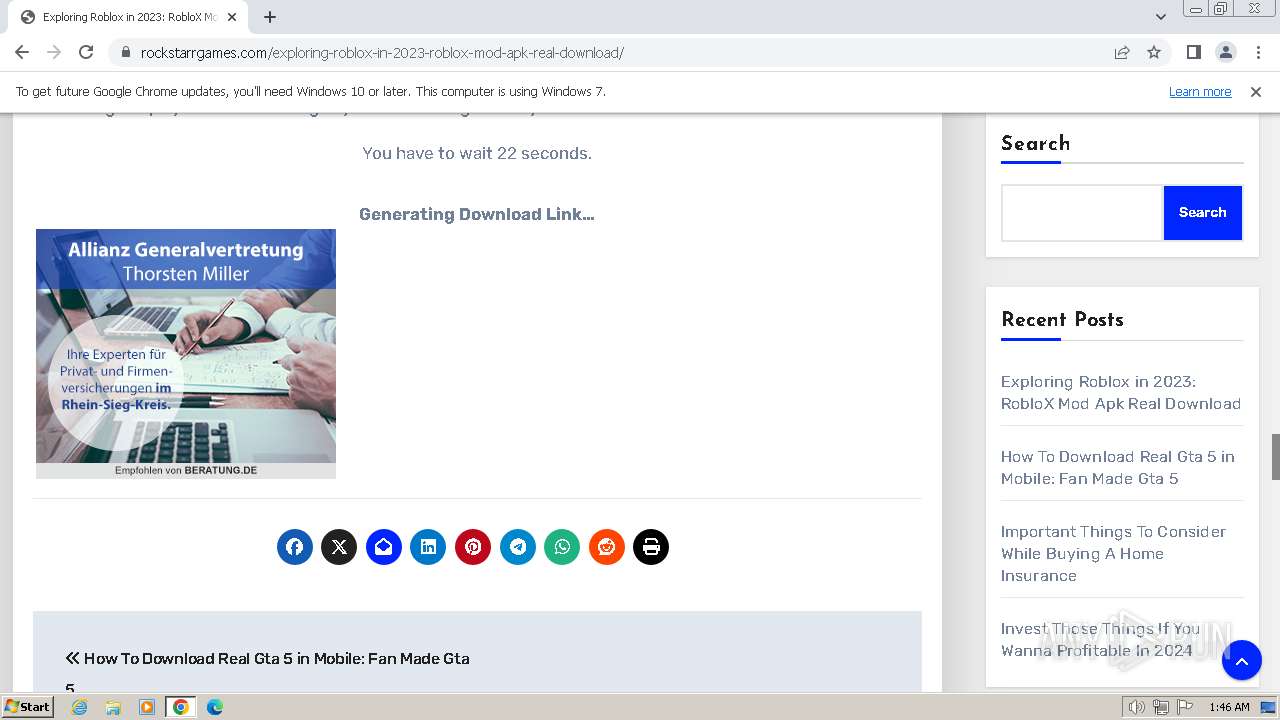Click the 'Generating Download Link...' text
1280x720 pixels.
477,214
